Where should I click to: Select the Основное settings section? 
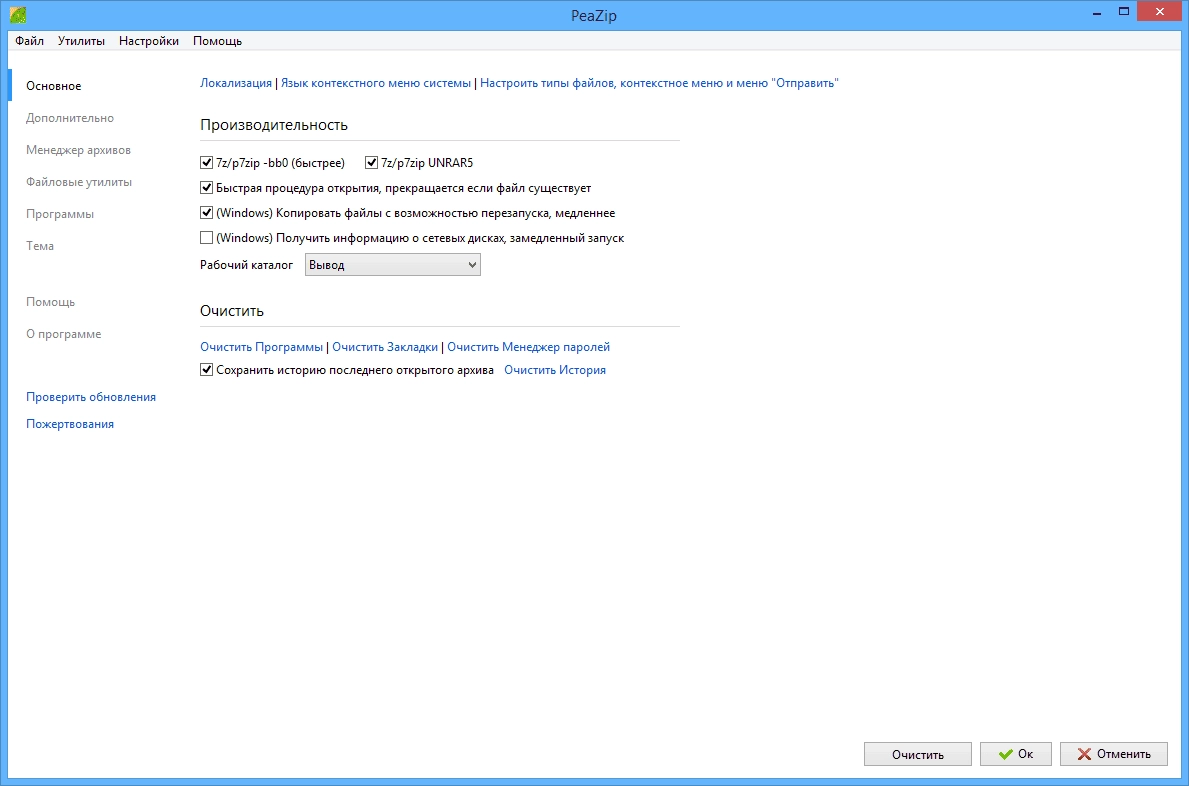(x=54, y=86)
